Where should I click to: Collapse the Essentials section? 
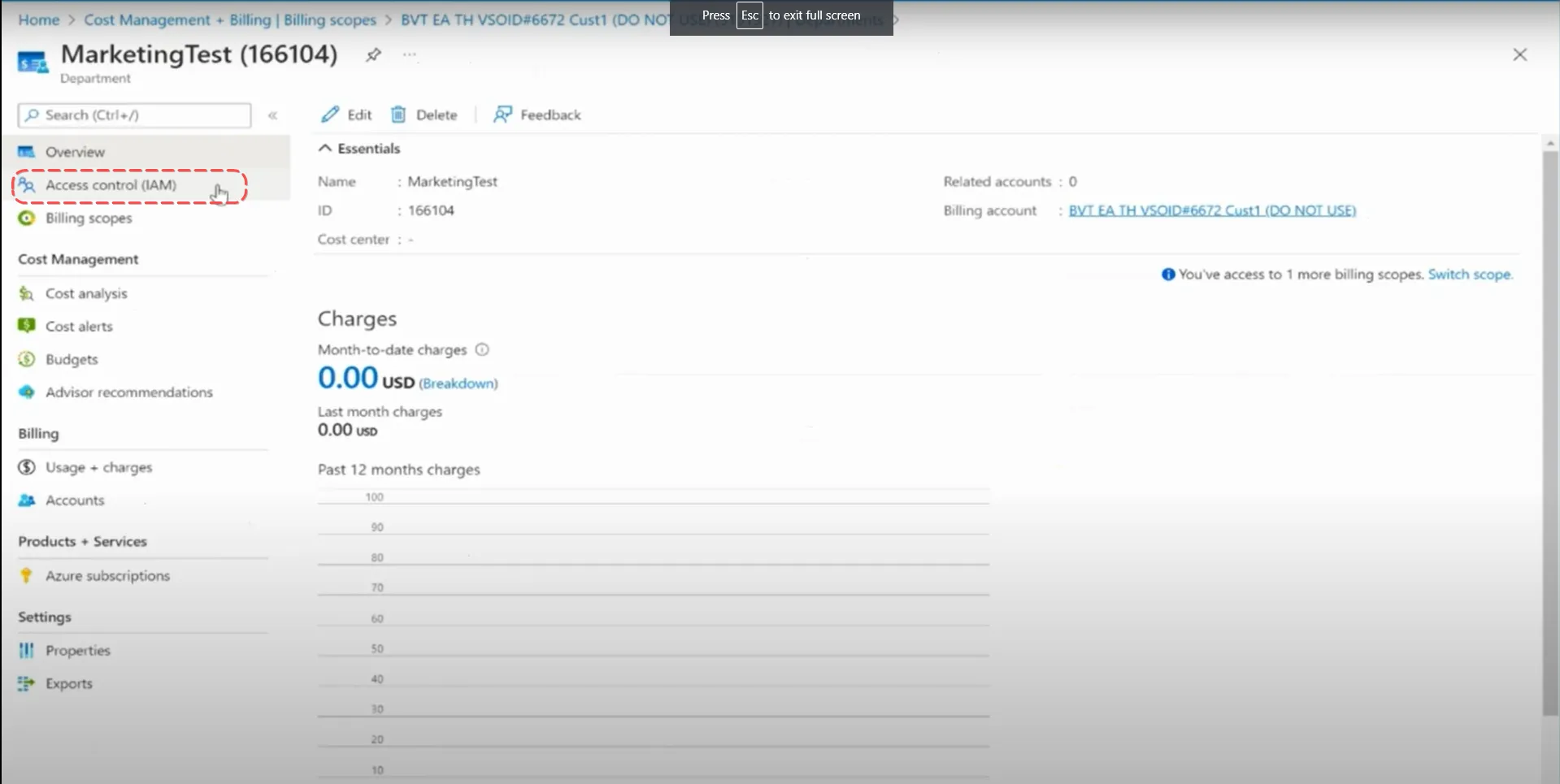pos(359,149)
